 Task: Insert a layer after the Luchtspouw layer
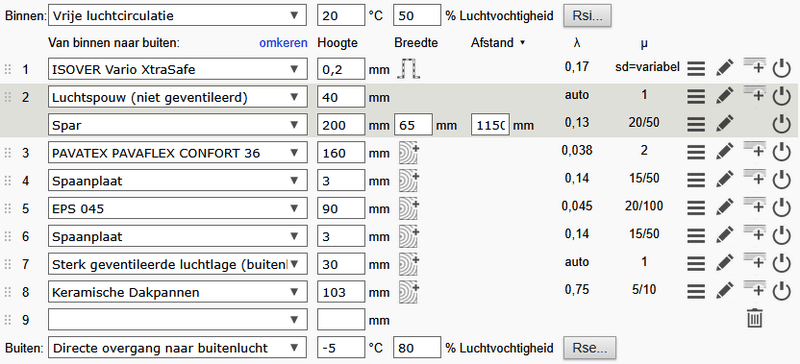pos(755,93)
